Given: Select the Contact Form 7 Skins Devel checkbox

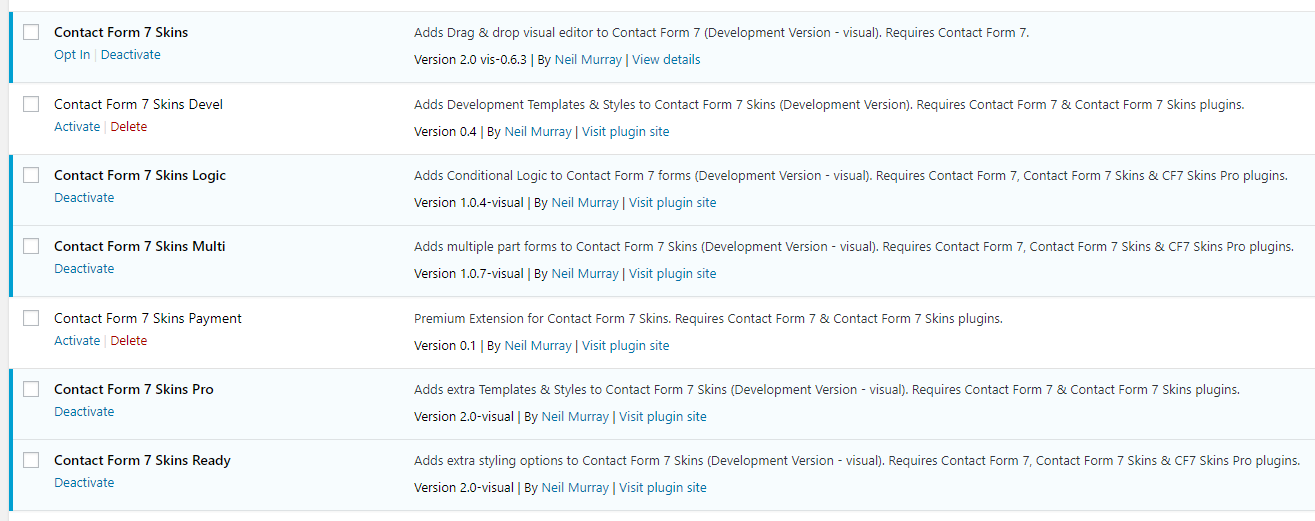Looking at the screenshot, I should (31, 104).
